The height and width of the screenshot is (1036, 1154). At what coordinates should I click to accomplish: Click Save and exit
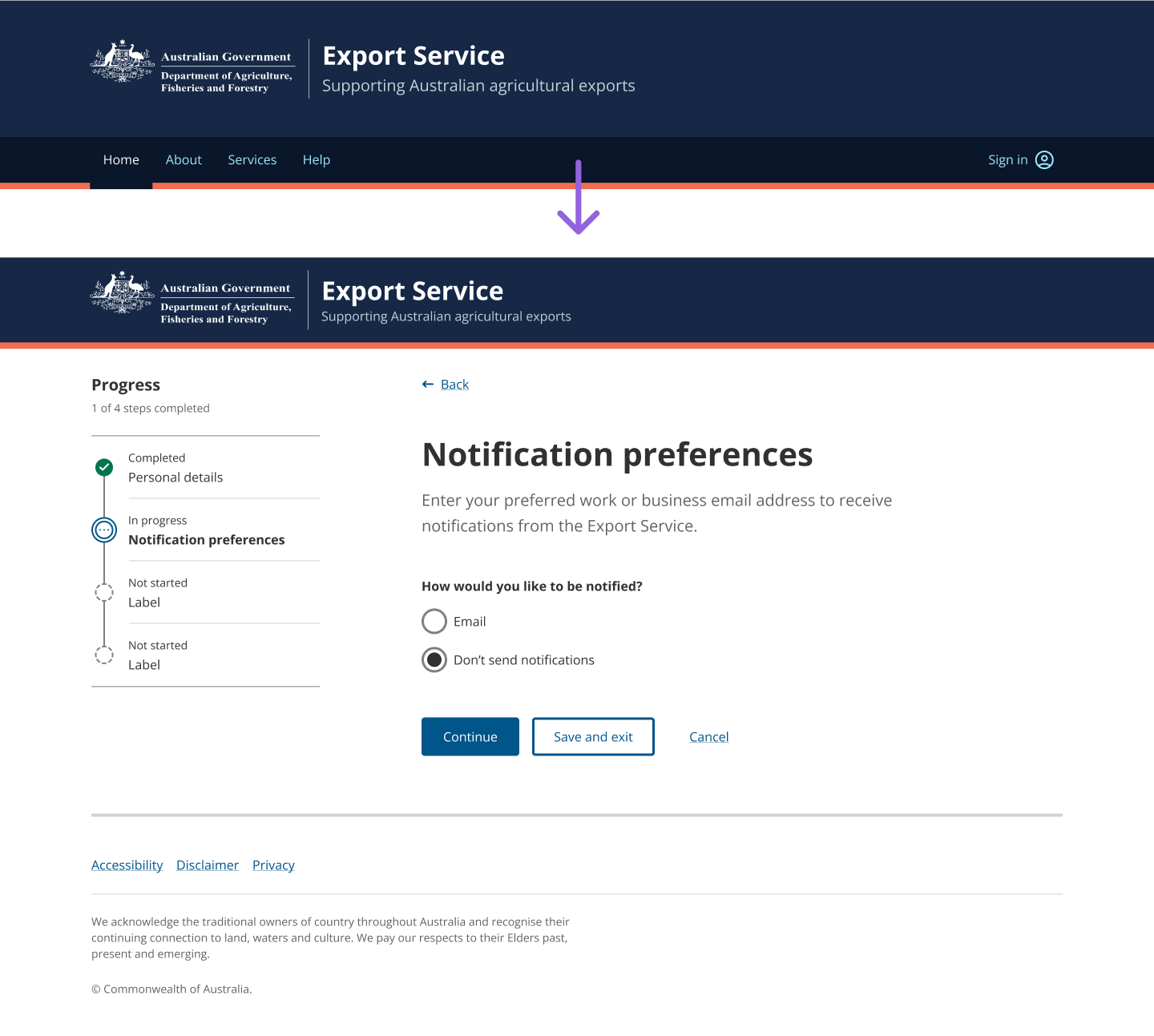593,736
